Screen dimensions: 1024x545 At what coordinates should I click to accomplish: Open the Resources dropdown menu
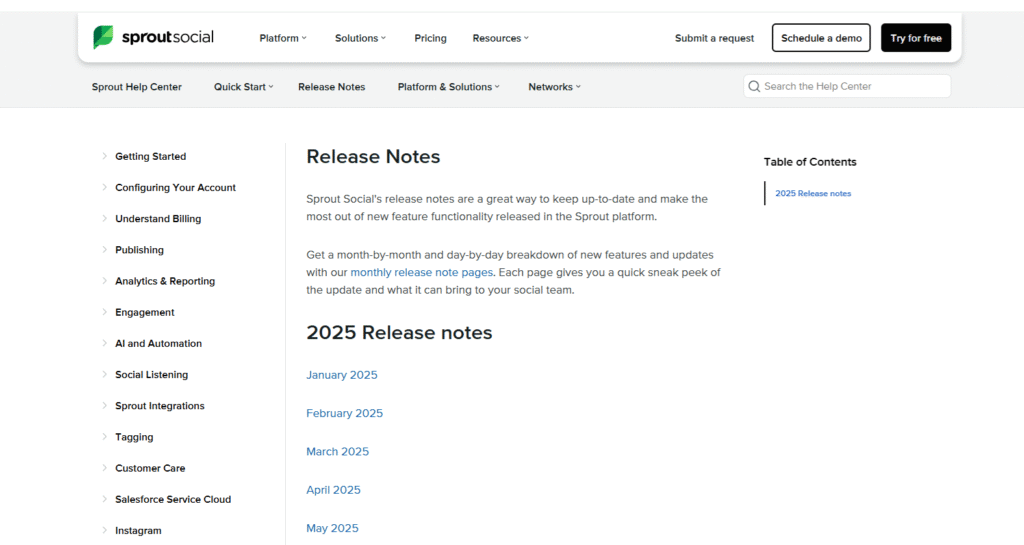[x=501, y=38]
